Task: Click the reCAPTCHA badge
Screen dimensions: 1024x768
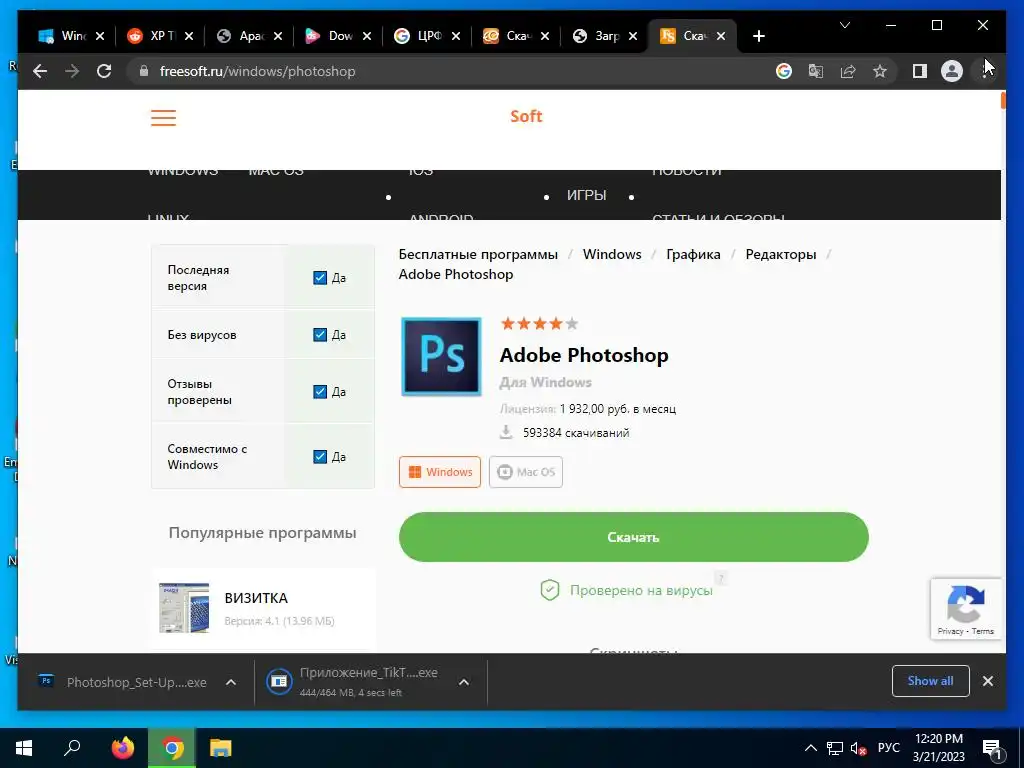Action: click(x=966, y=609)
